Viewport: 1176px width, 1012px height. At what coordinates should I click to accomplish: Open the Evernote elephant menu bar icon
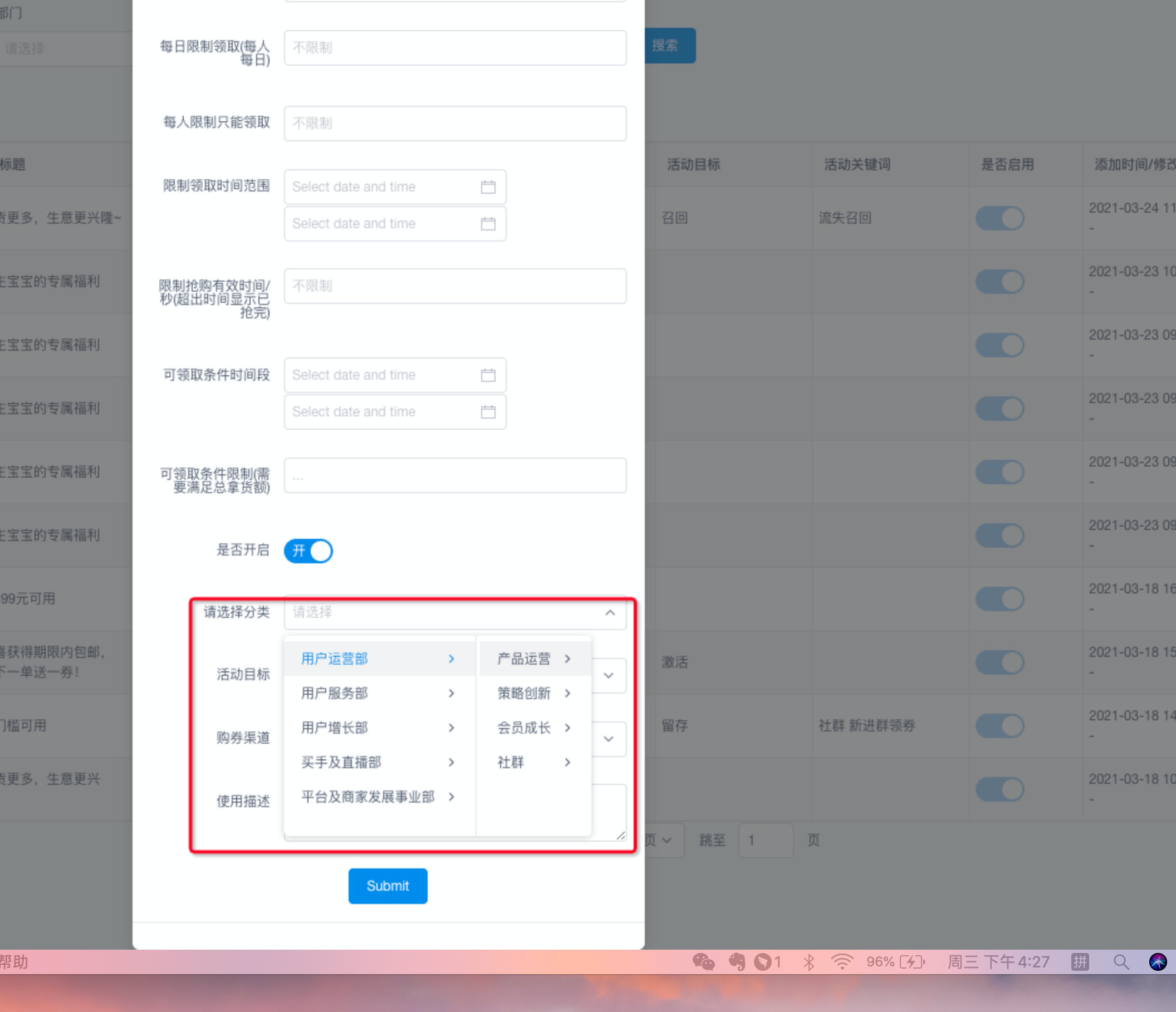tap(737, 961)
